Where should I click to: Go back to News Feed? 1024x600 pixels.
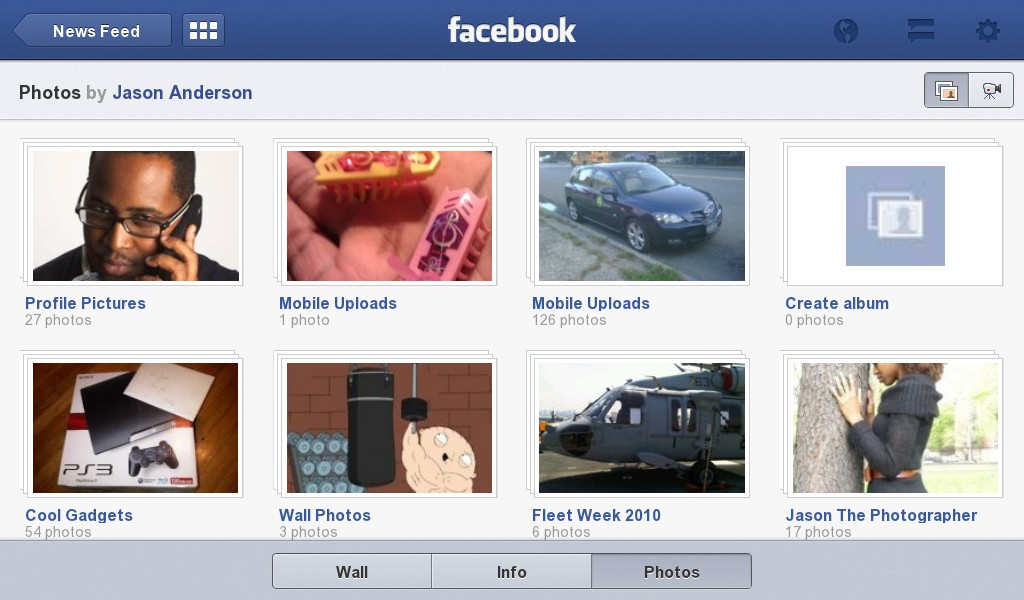(93, 31)
